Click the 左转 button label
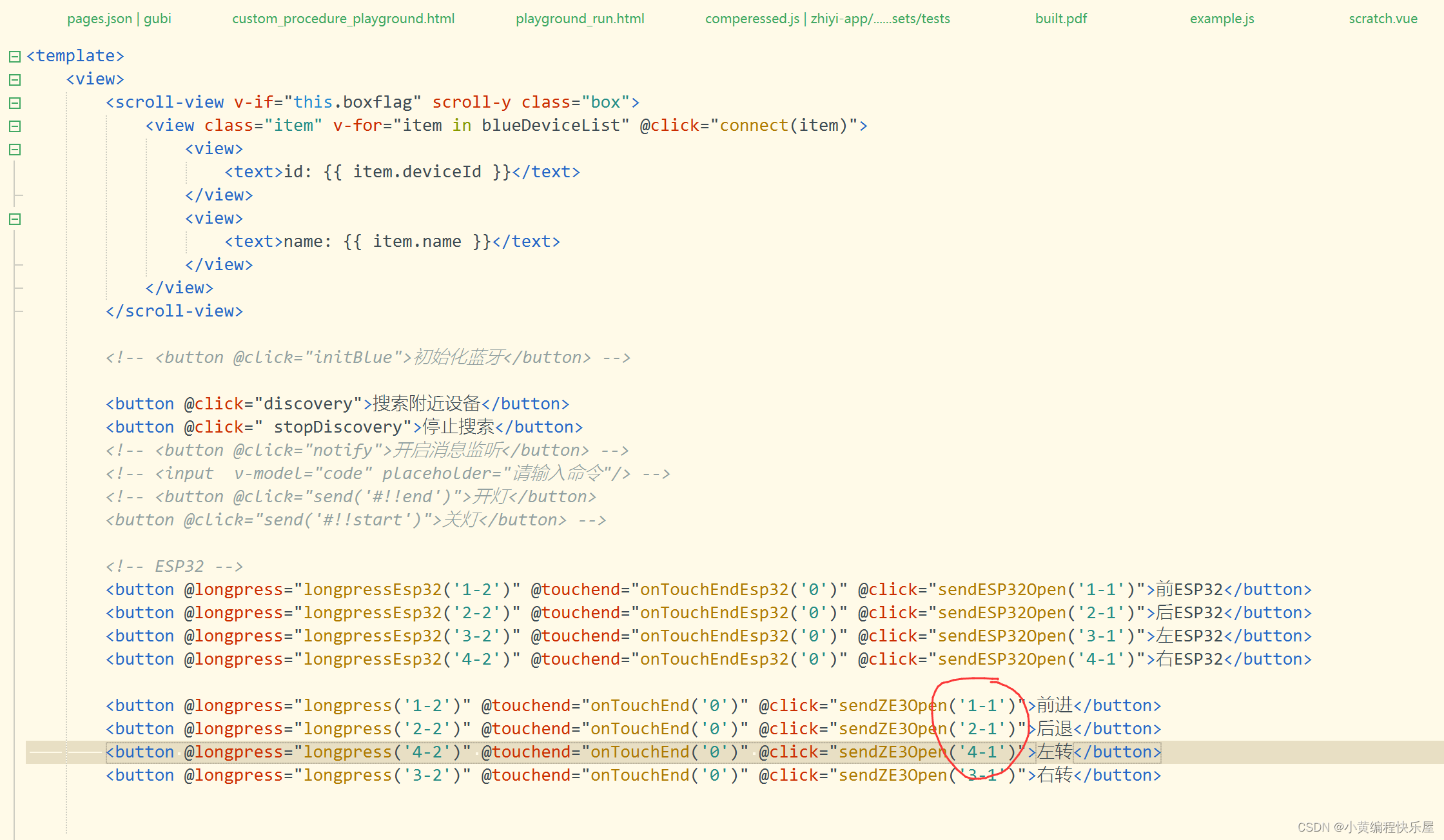The image size is (1444, 840). (1055, 752)
